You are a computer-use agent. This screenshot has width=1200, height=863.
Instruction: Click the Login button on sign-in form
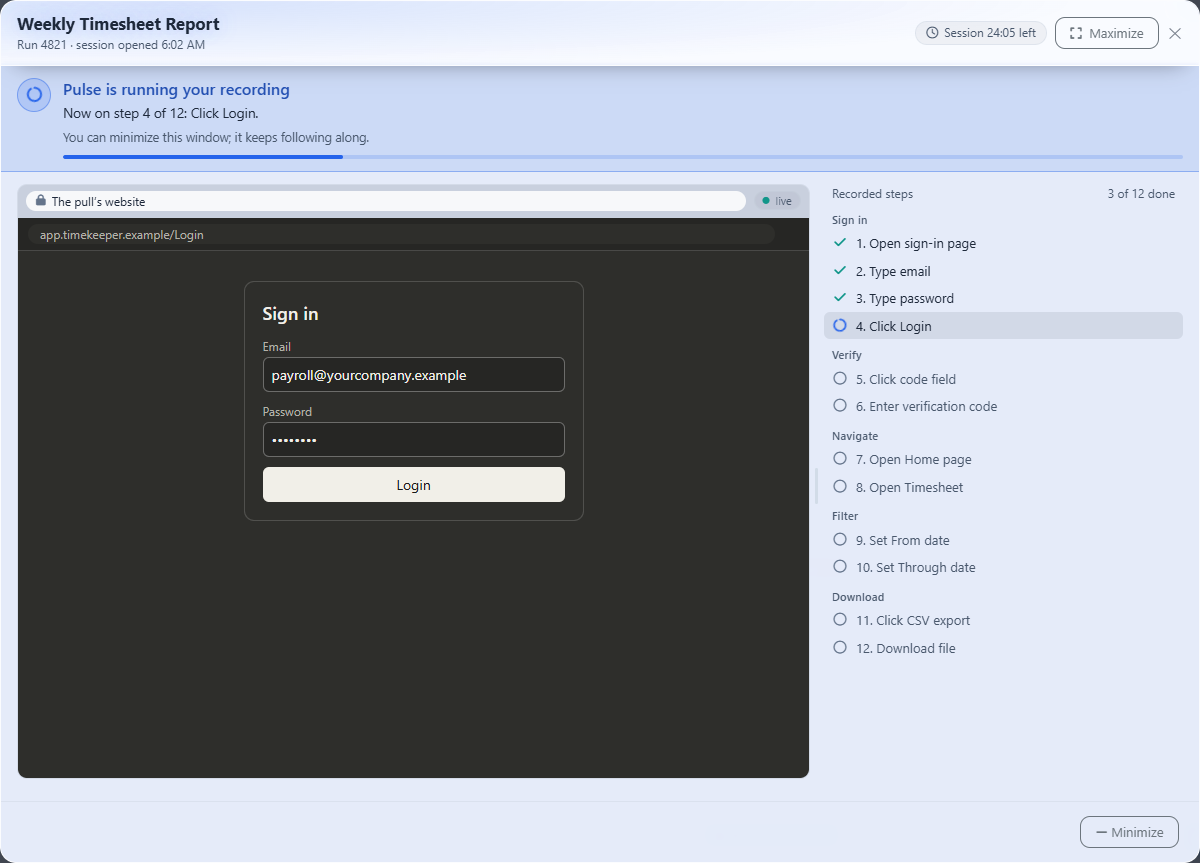(414, 485)
